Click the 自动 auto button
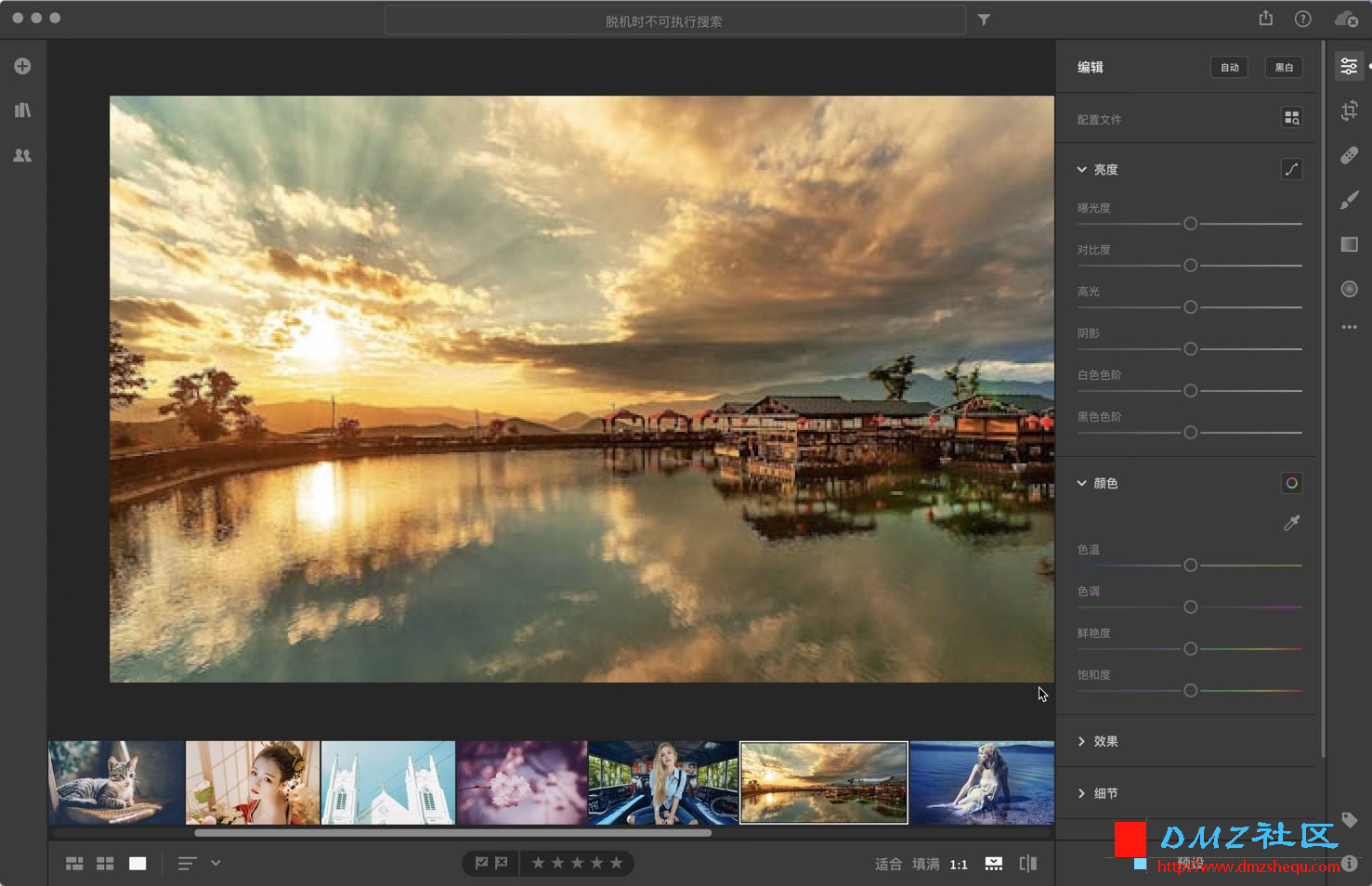 (1229, 67)
